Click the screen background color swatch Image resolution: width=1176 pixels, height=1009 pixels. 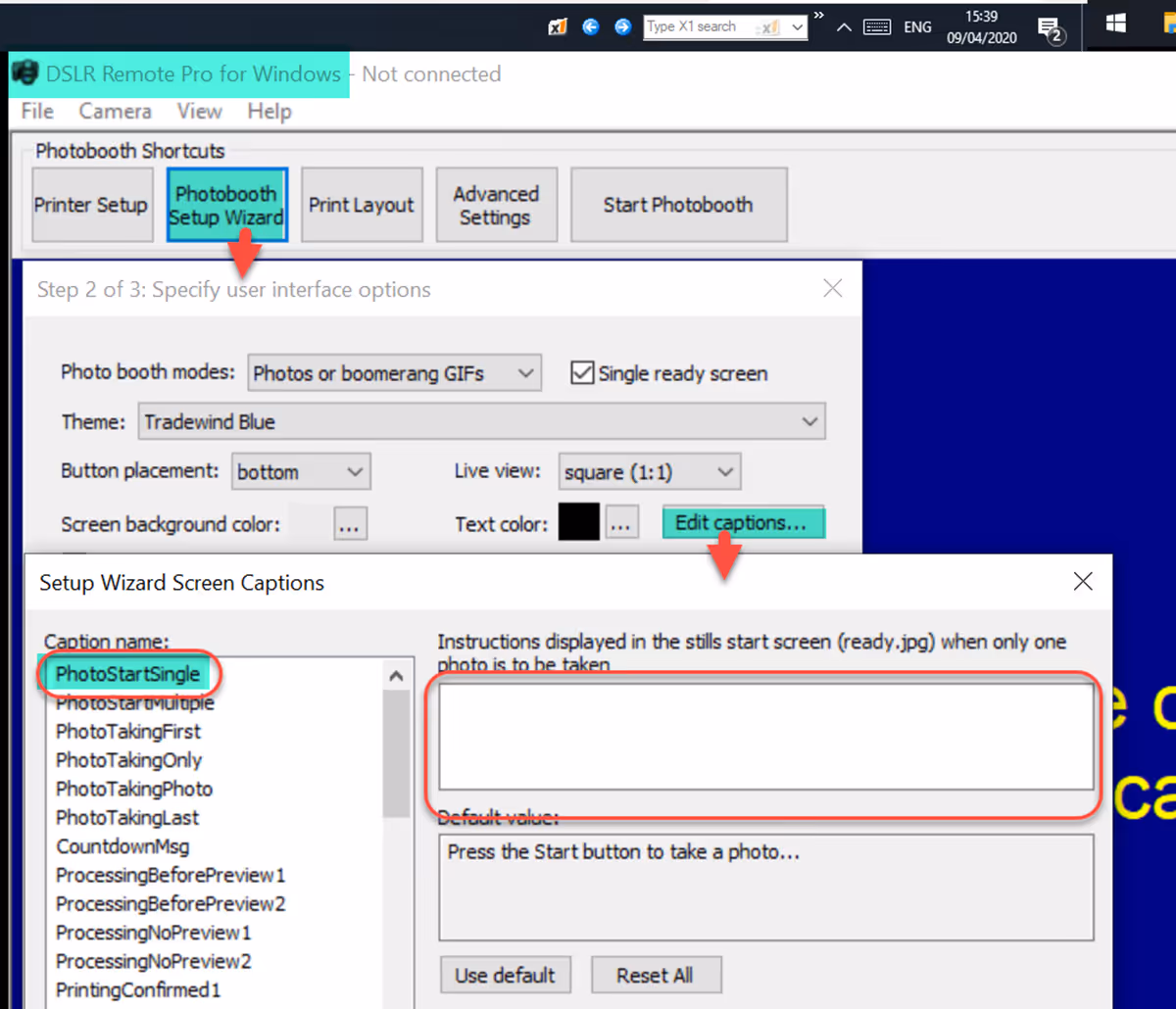pyautogui.click(x=310, y=523)
